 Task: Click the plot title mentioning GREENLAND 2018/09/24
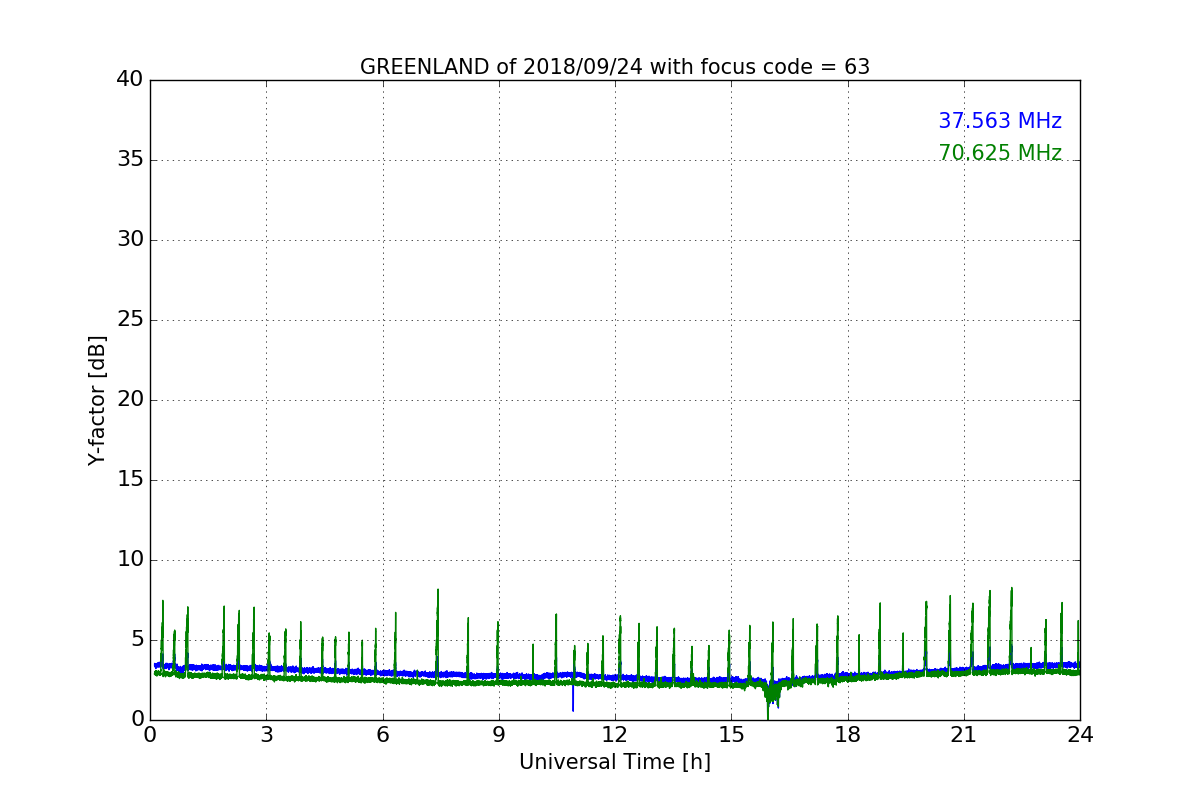615,67
